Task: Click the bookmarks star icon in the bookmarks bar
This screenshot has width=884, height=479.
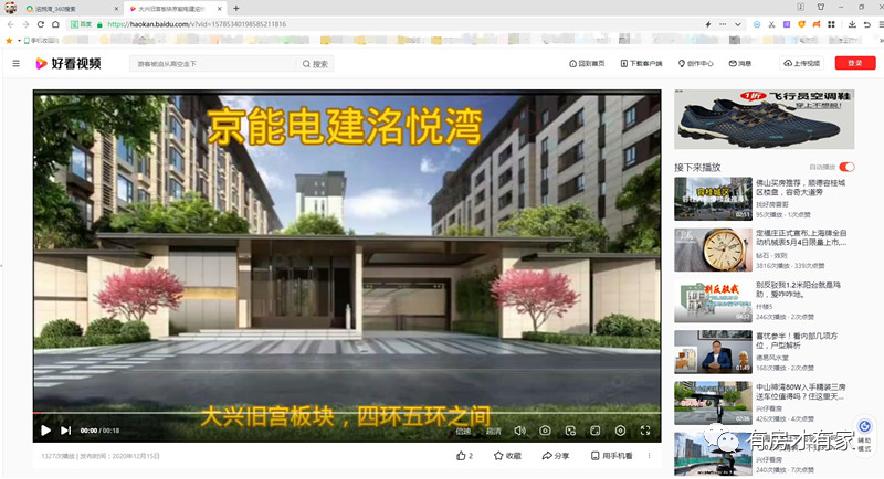Action: tap(8, 41)
